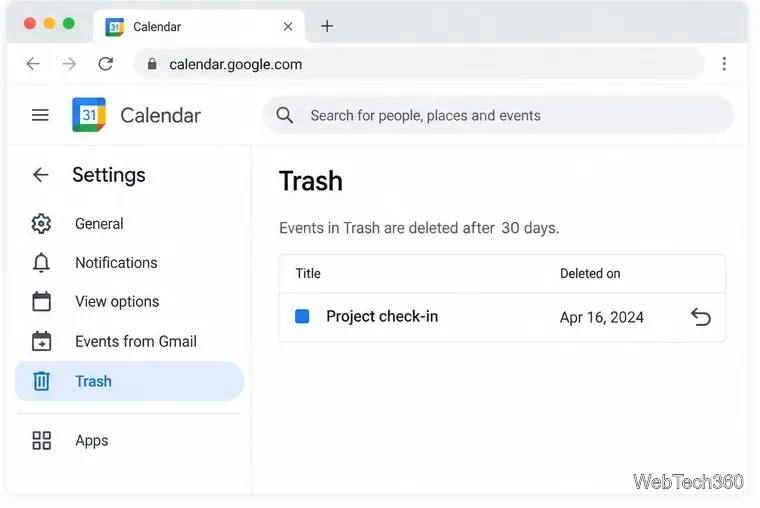Click the Trash bin icon
The image size is (760, 508).
coord(41,381)
